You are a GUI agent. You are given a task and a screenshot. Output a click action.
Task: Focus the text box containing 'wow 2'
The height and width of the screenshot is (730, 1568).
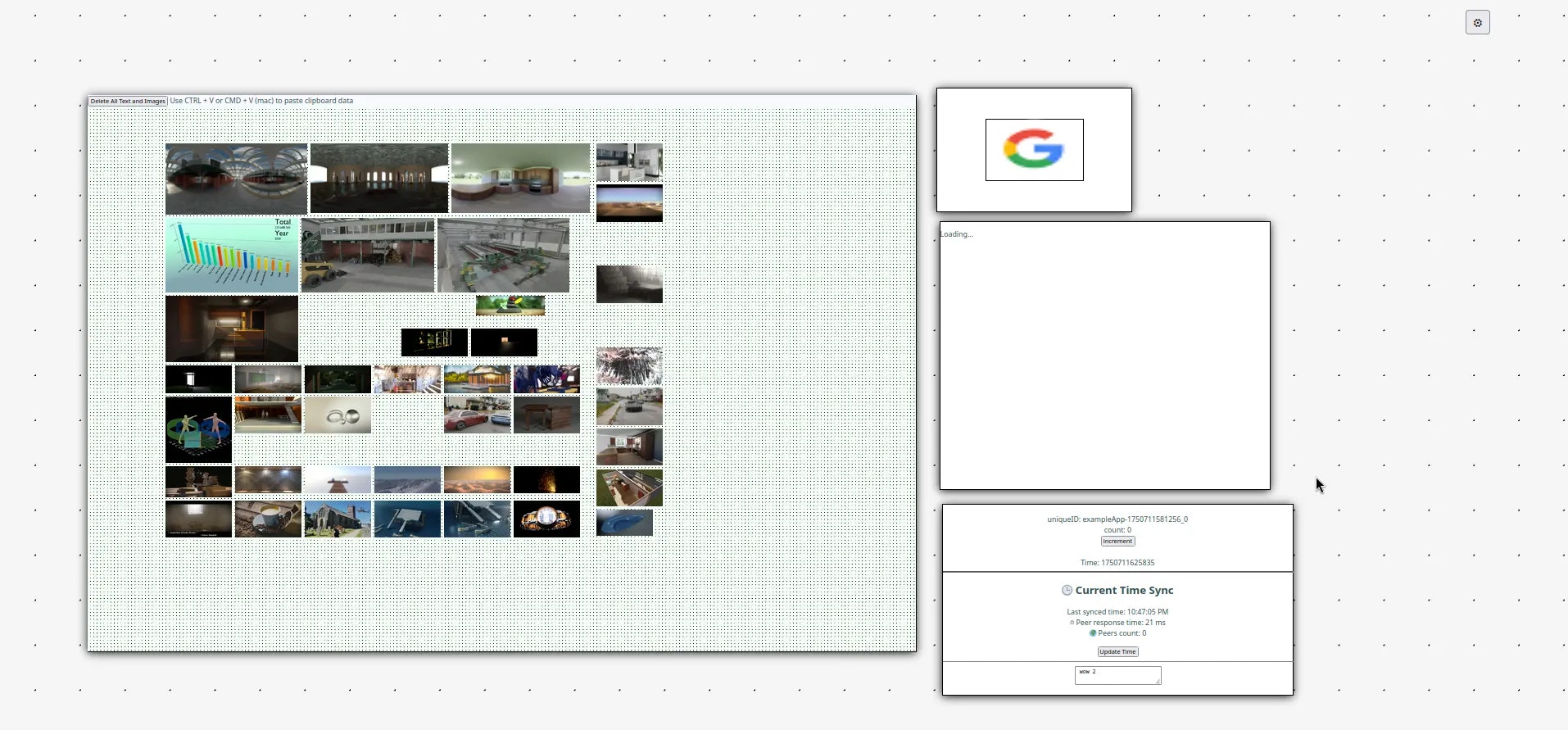click(1117, 675)
